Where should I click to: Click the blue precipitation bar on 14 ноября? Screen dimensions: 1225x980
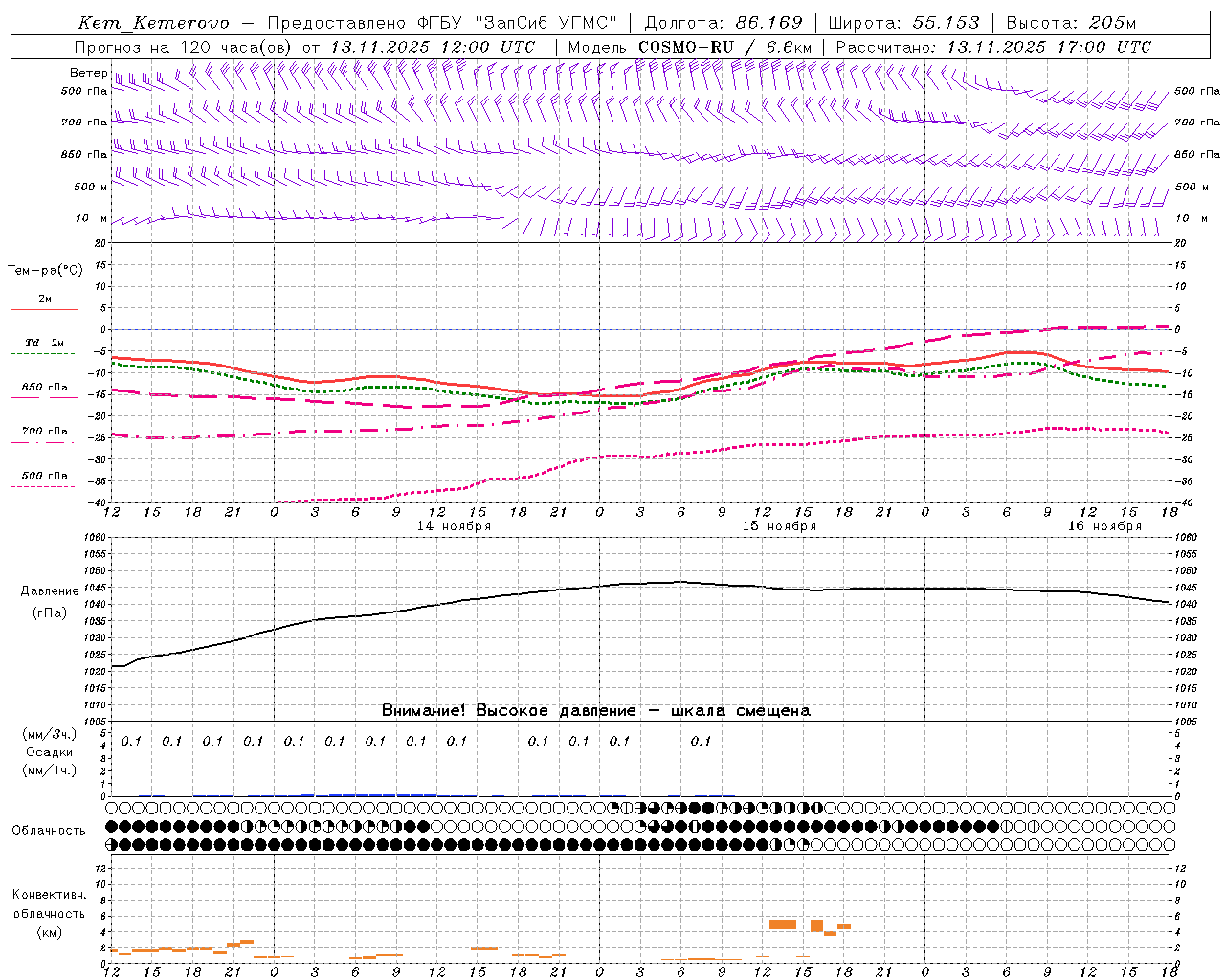[383, 794]
